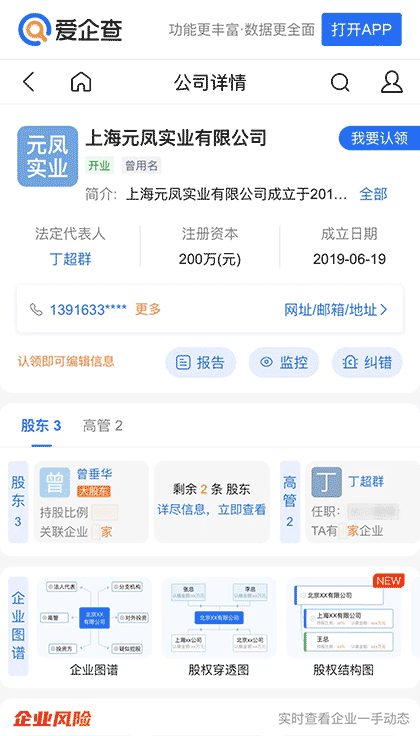The height and width of the screenshot is (736, 420).
Task: Go back with the left arrow icon
Action: [x=29, y=82]
